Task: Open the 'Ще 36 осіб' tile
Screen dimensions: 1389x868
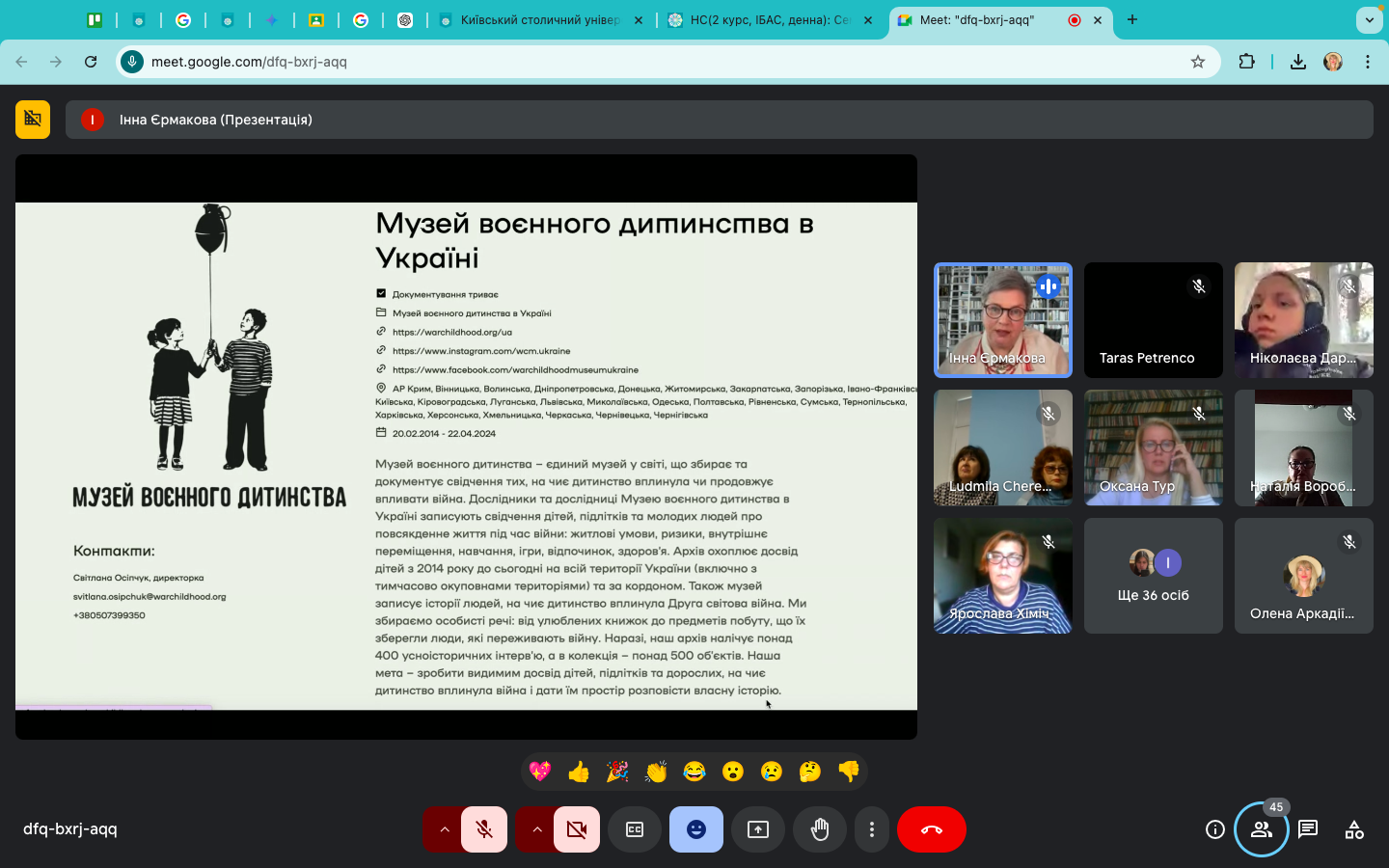Action: click(x=1153, y=576)
